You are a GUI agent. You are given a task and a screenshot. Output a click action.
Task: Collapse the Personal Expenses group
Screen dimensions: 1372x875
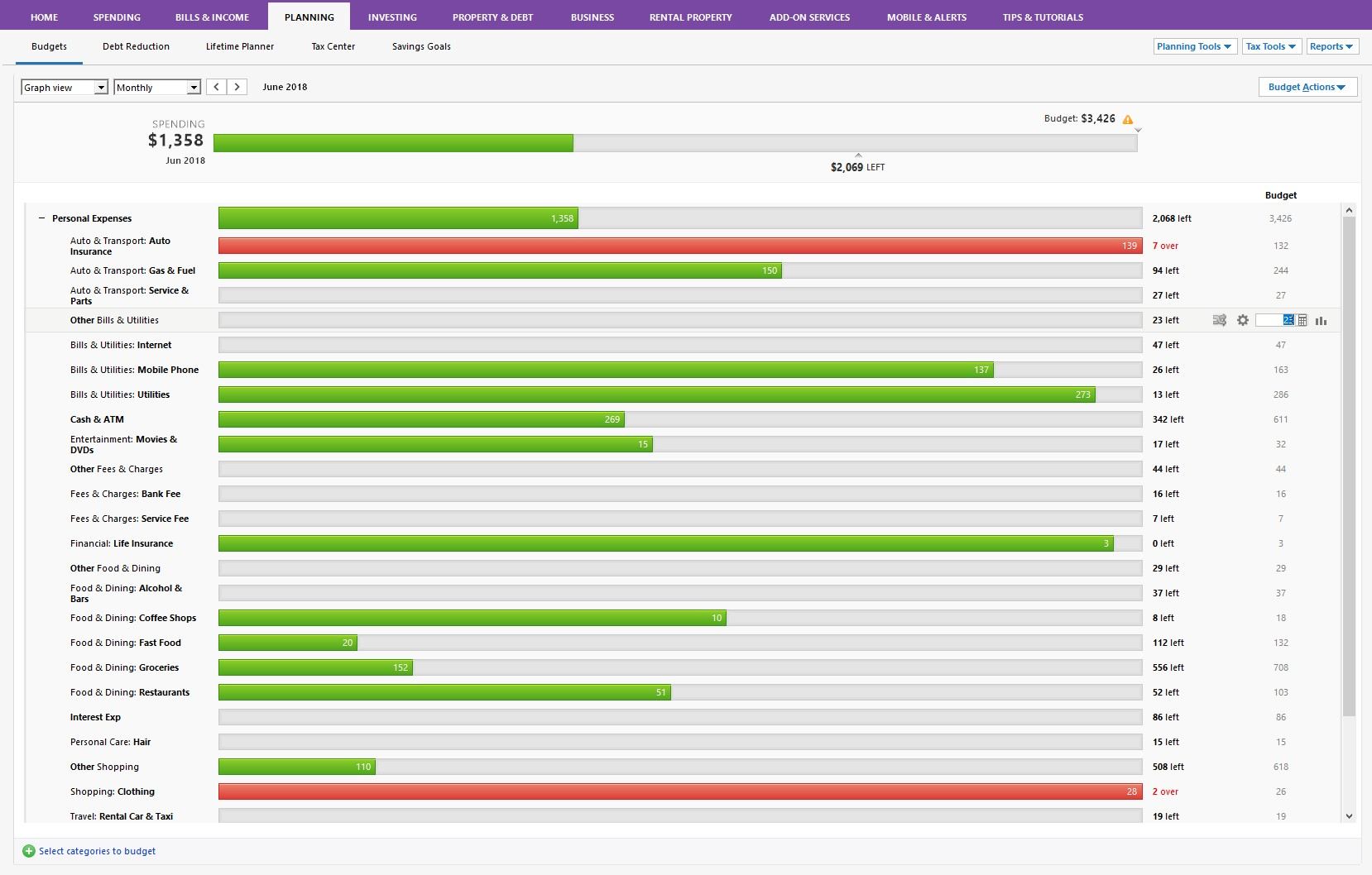pos(42,218)
